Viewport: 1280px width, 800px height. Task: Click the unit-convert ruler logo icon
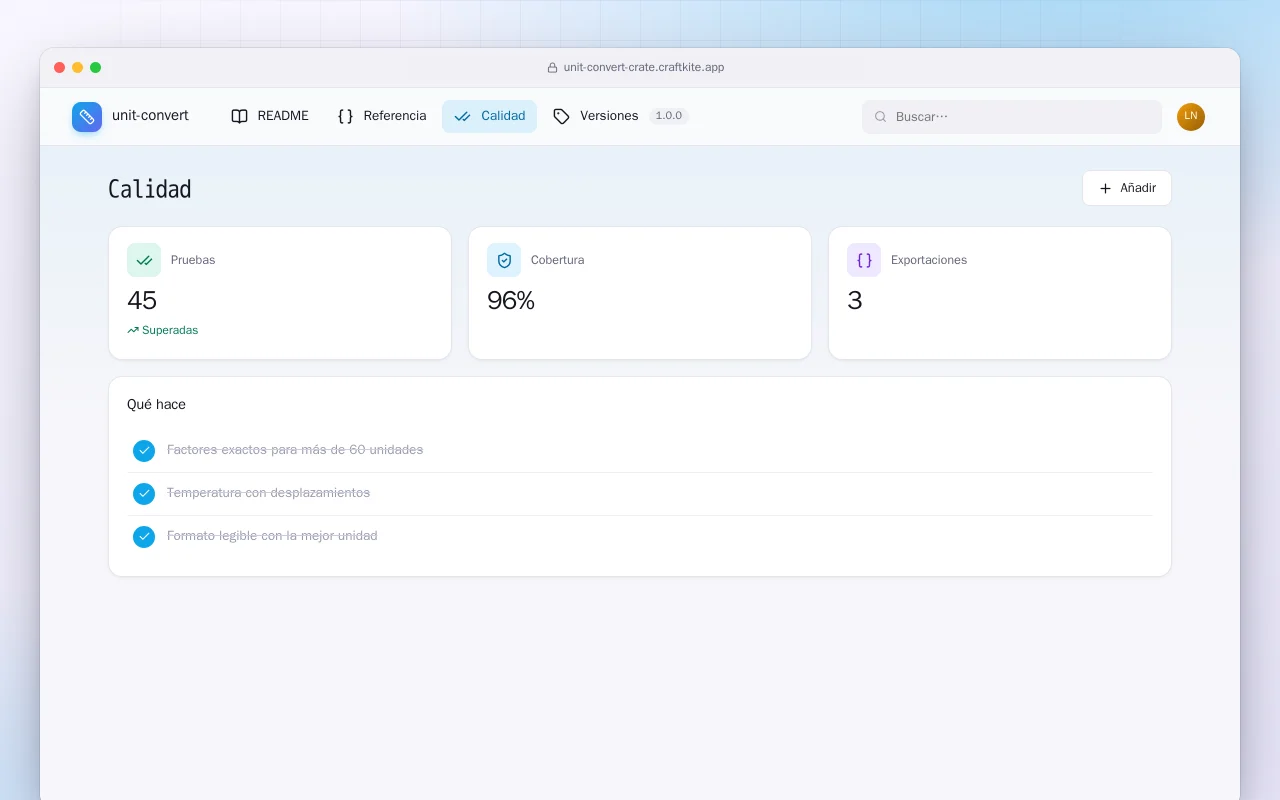click(x=87, y=117)
